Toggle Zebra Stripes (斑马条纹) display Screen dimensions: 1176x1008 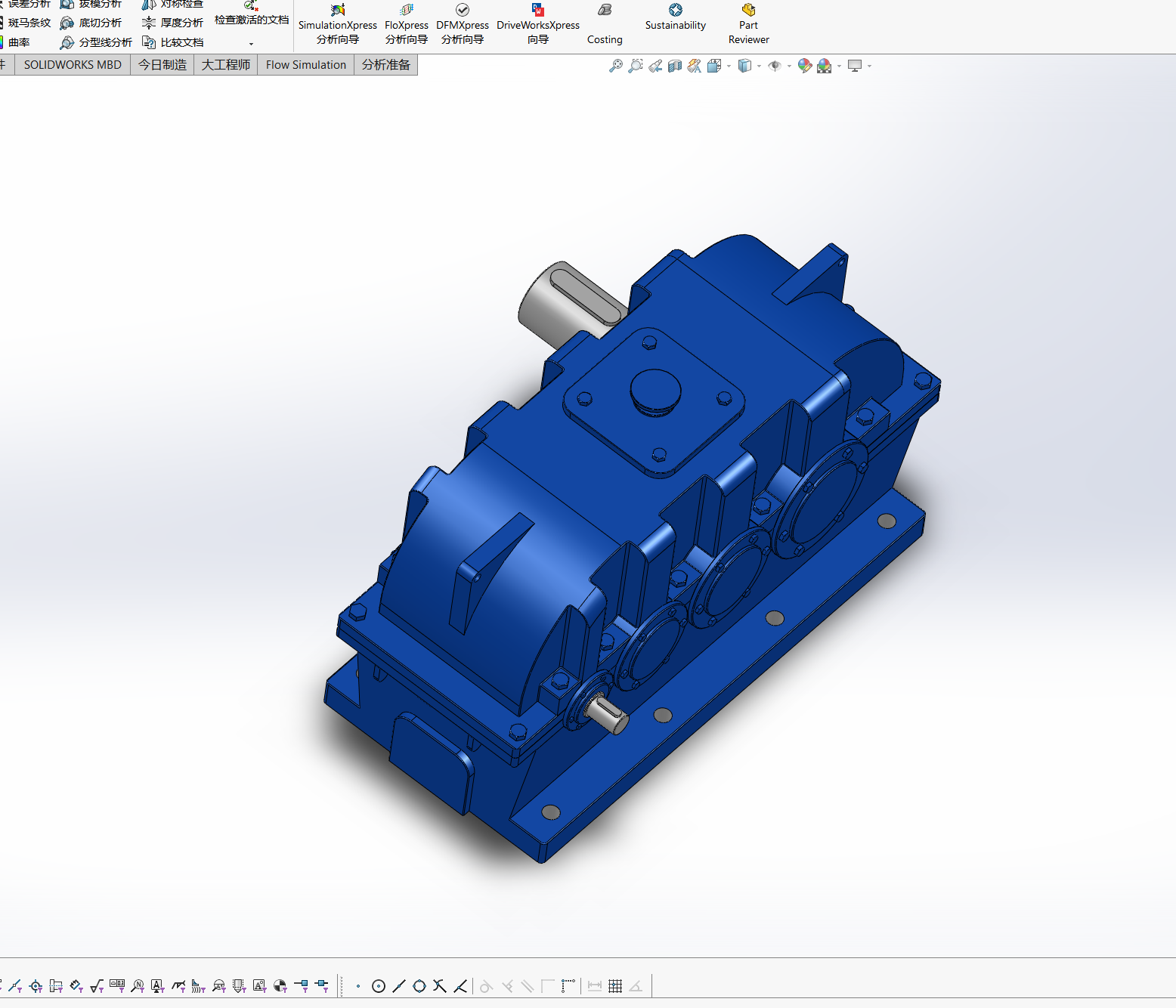click(26, 23)
